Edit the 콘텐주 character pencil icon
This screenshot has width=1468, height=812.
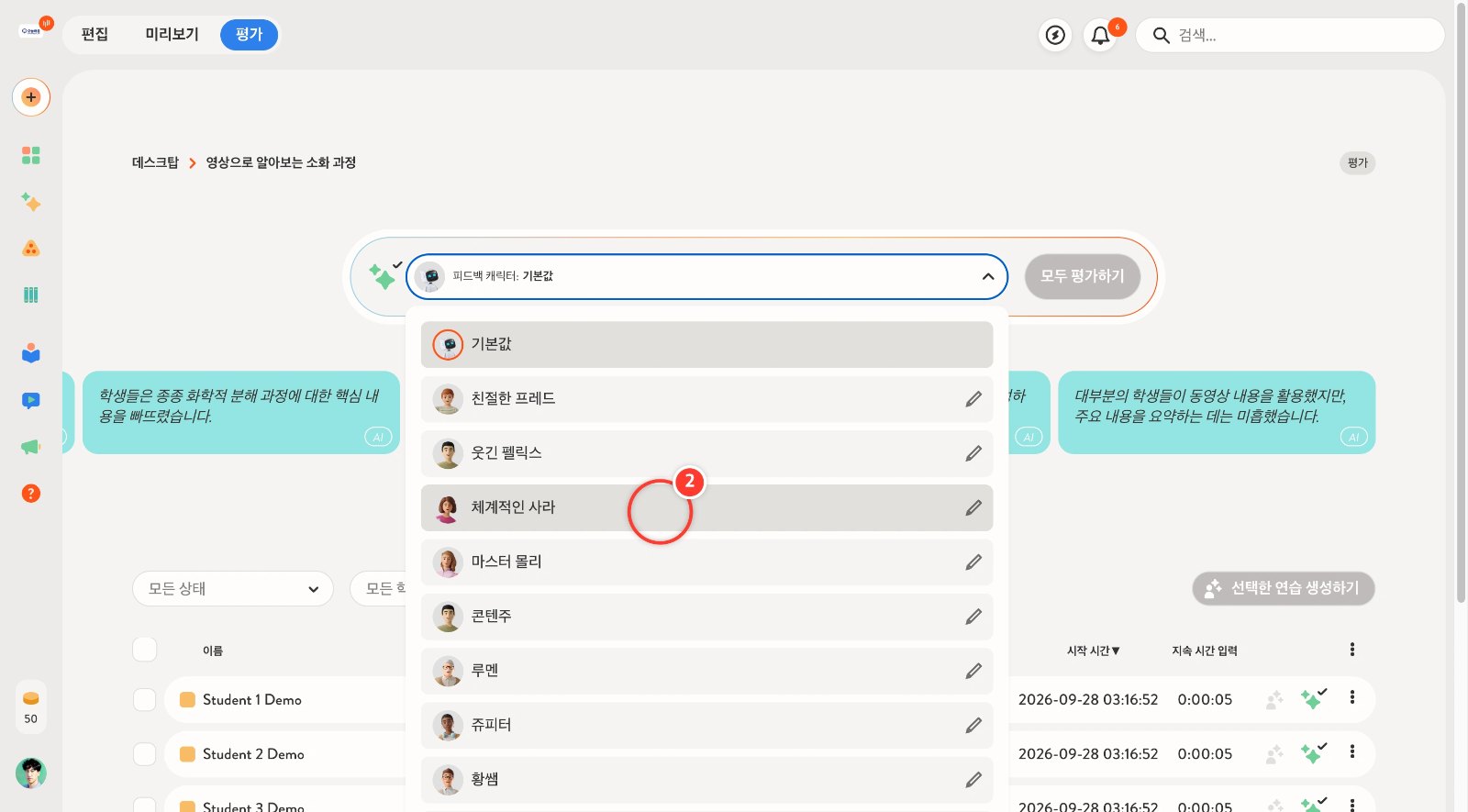973,617
